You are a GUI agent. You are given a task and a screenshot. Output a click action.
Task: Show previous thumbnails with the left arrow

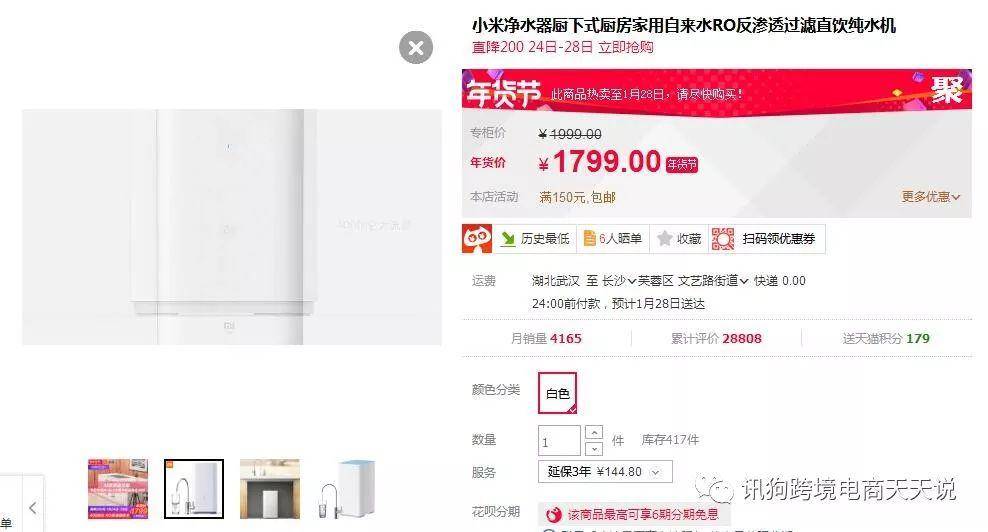[33, 507]
